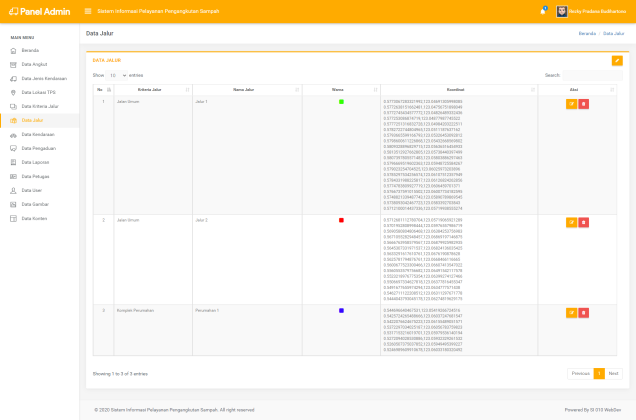Click the edit icon for Perumahan 1 row

point(571,312)
